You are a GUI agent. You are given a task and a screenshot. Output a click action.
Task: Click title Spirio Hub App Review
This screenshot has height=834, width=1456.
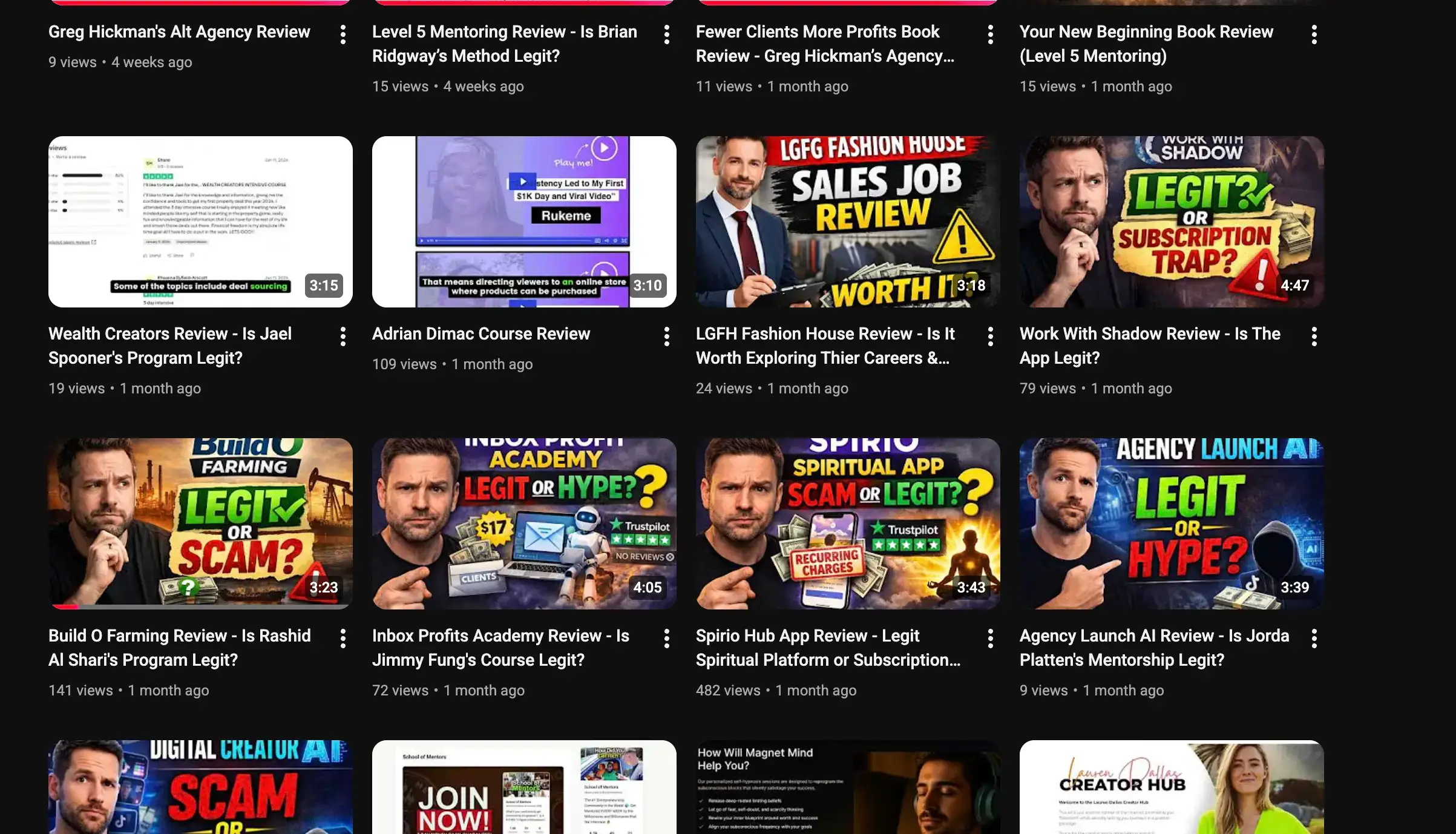[x=828, y=648]
